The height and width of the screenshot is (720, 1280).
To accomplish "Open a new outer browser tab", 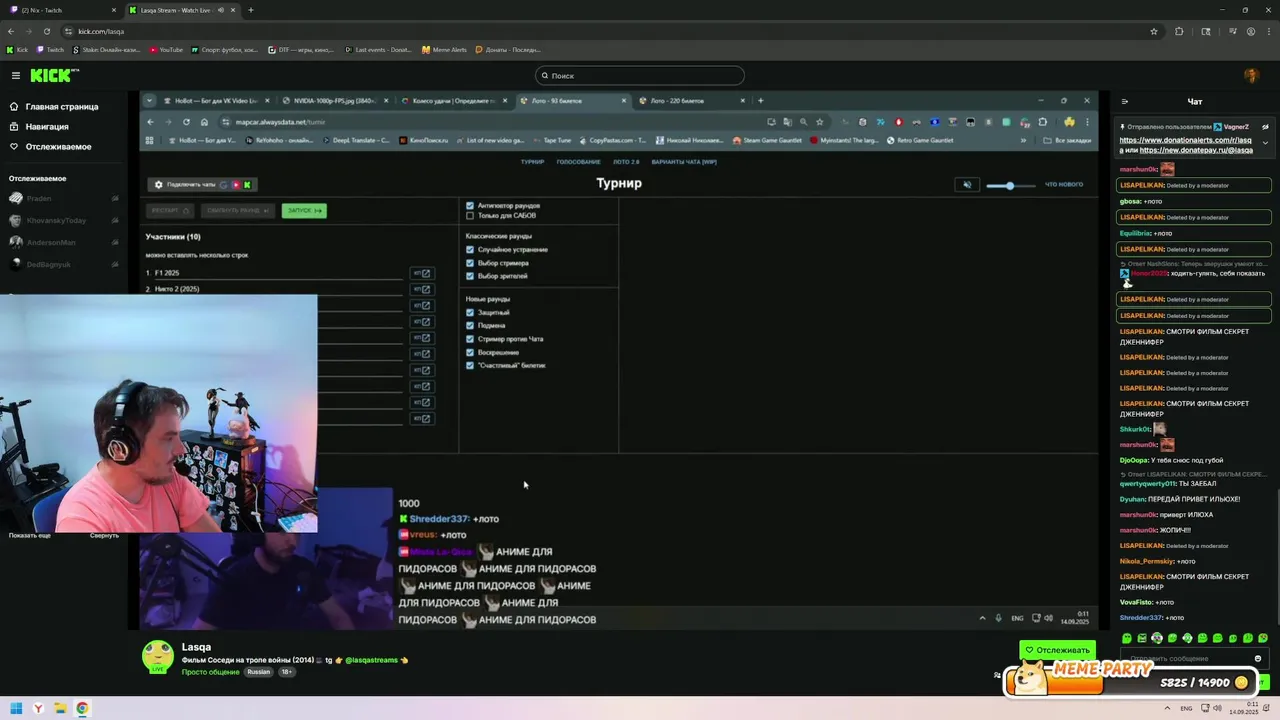I will [250, 10].
